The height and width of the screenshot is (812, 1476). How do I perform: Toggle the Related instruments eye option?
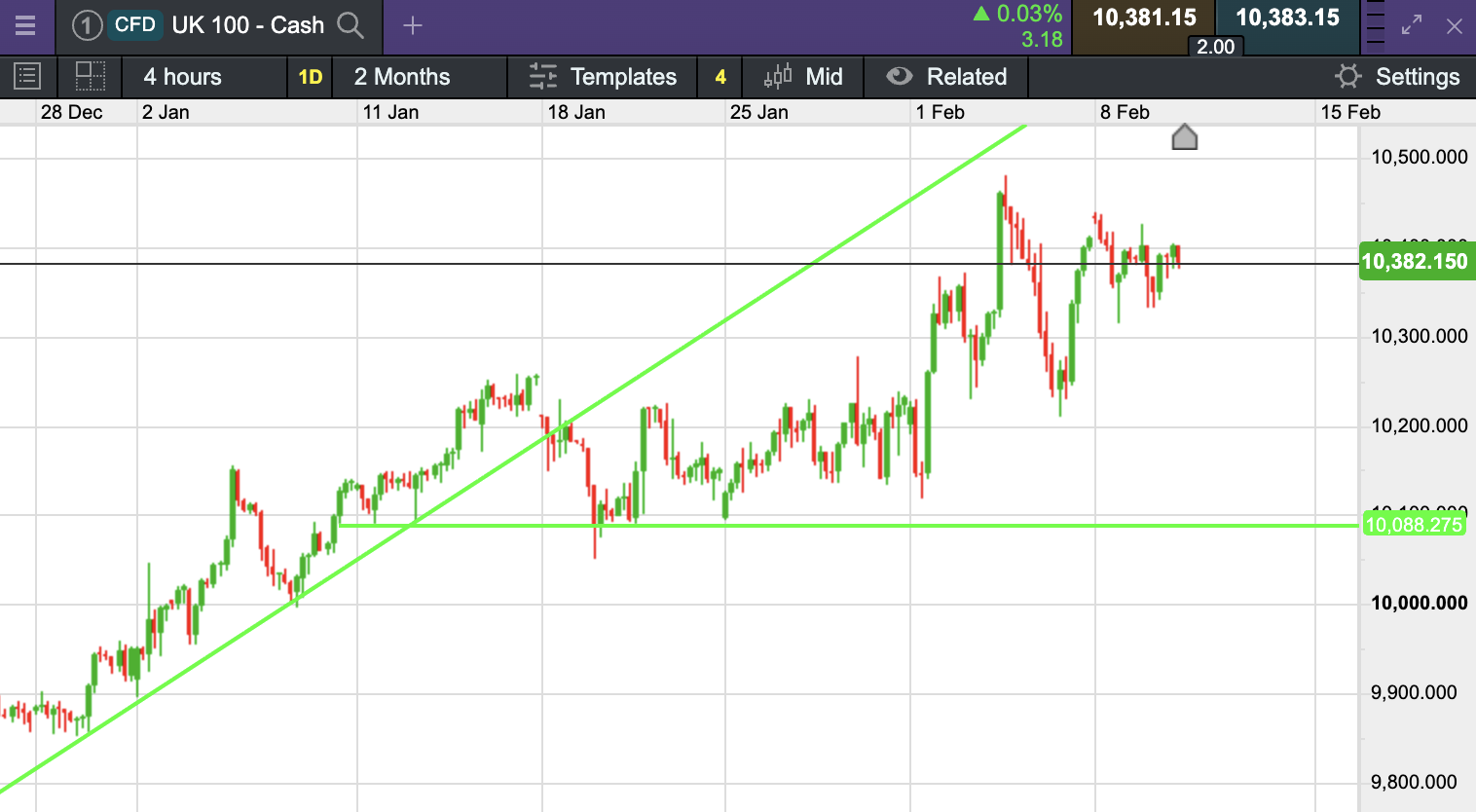pyautogui.click(x=946, y=77)
